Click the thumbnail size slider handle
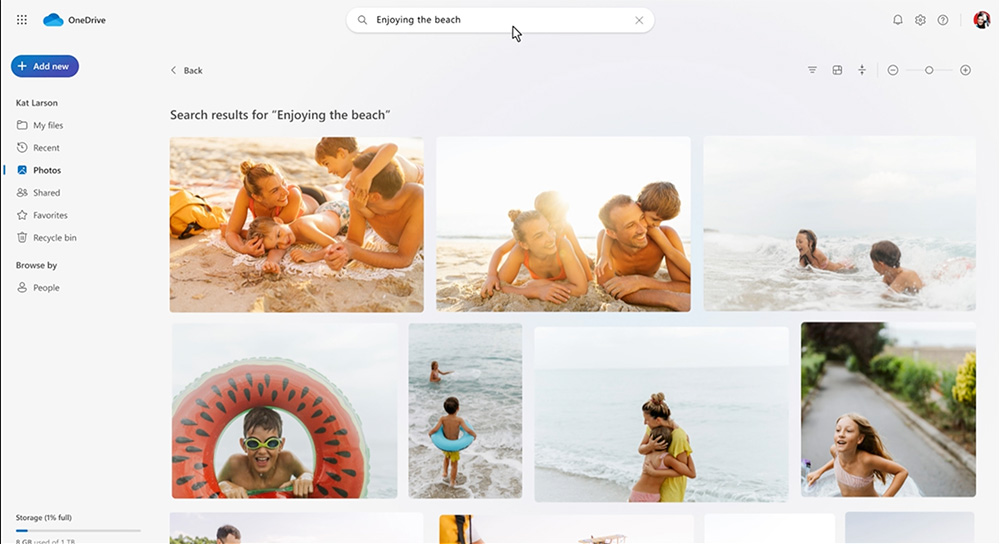 [929, 70]
